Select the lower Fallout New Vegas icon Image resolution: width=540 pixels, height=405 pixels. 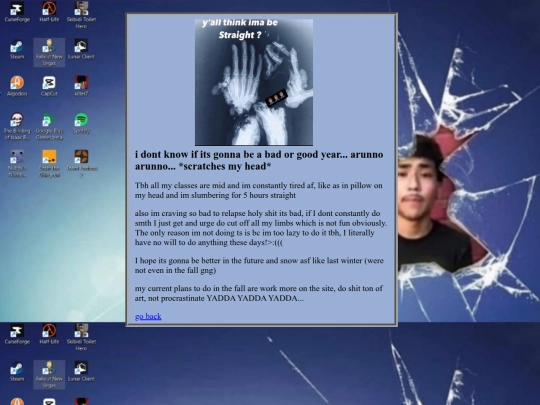point(49,375)
